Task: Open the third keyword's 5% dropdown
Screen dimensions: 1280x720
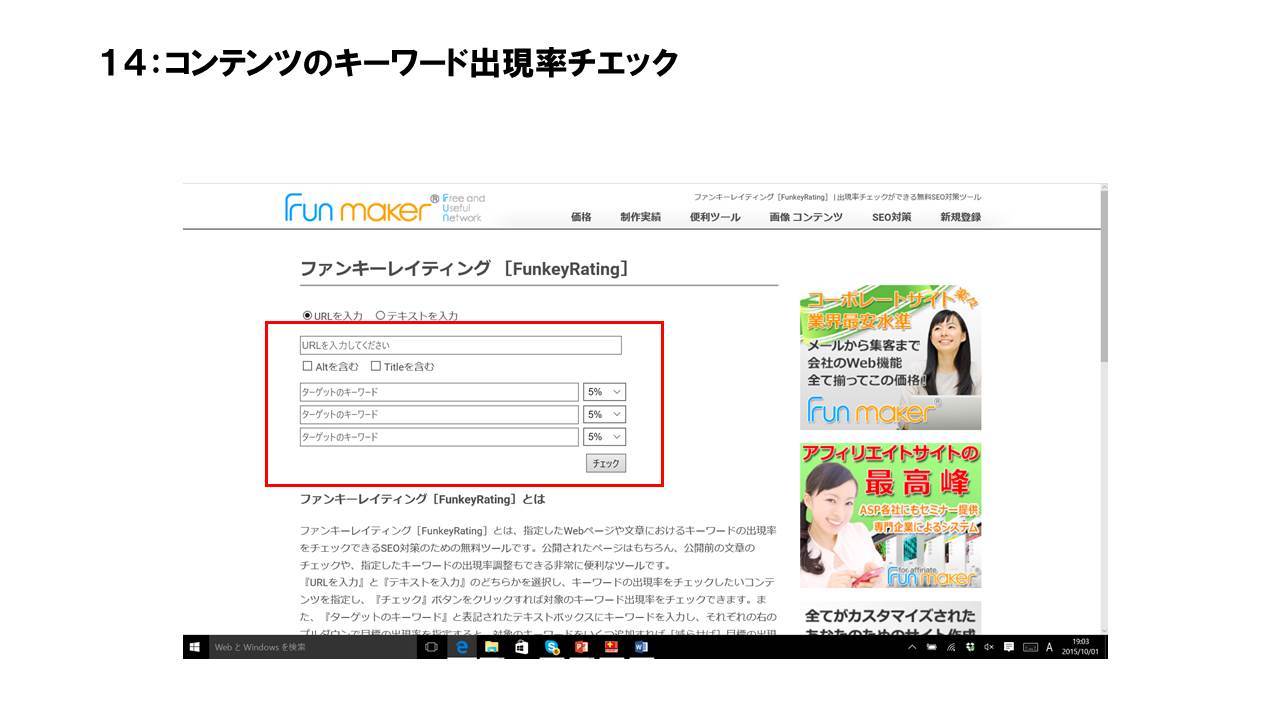Action: (x=604, y=437)
